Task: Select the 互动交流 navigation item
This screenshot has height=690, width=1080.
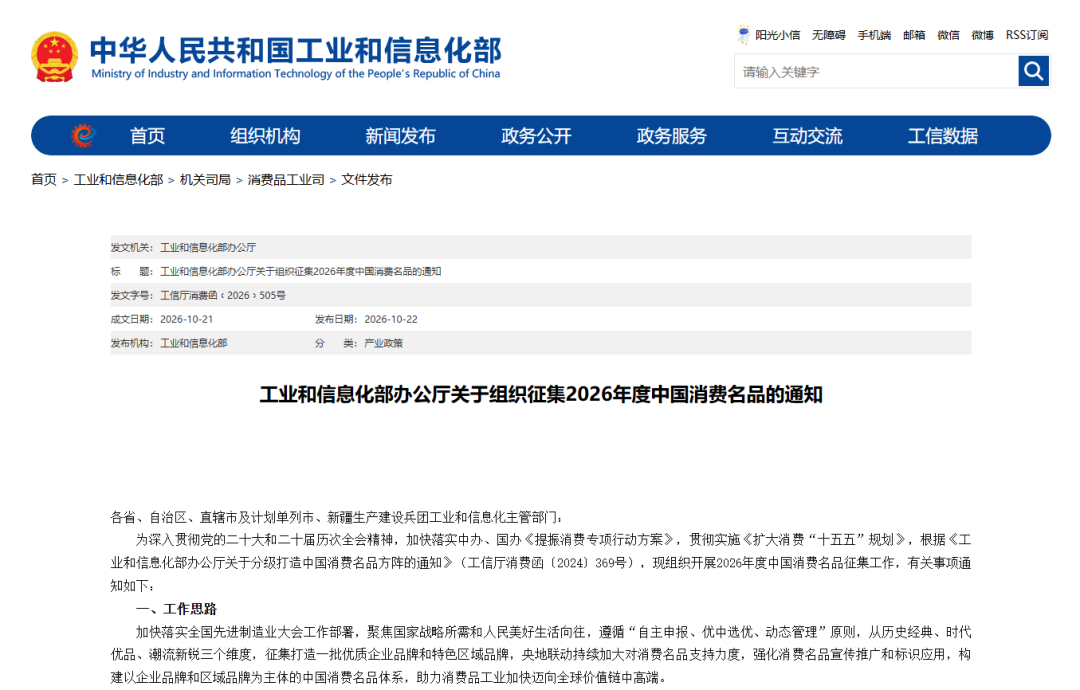Action: [x=807, y=136]
